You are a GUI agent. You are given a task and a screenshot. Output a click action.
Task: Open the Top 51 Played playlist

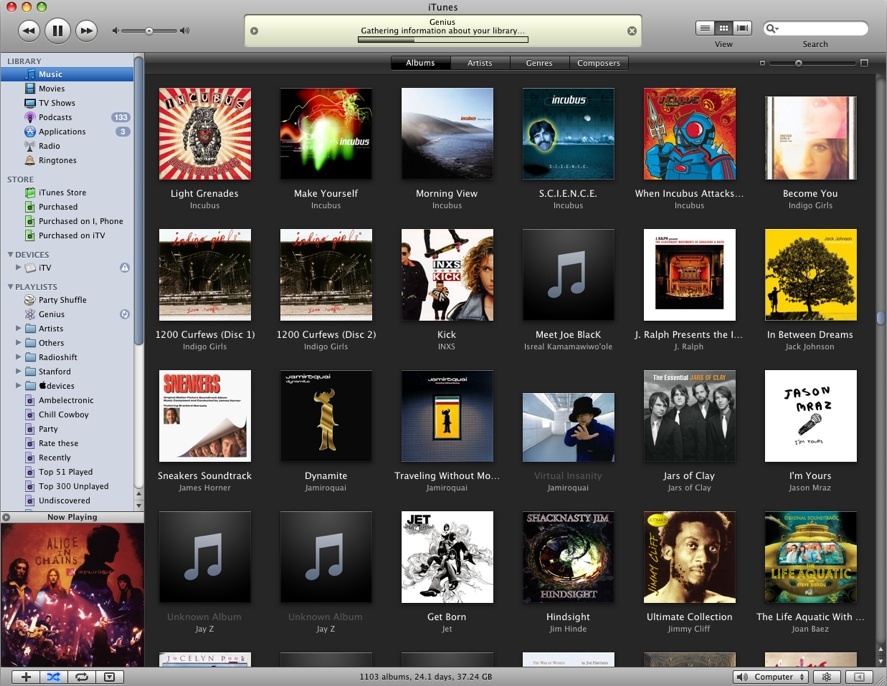point(67,472)
